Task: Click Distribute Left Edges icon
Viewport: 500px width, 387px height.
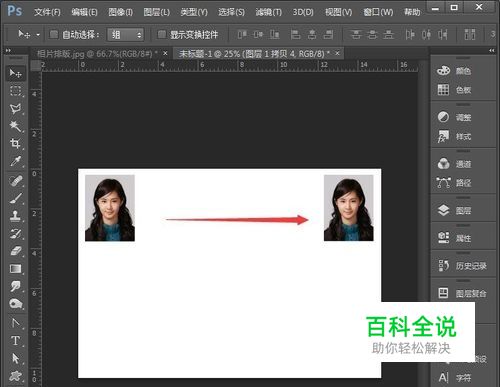Action: [x=410, y=34]
